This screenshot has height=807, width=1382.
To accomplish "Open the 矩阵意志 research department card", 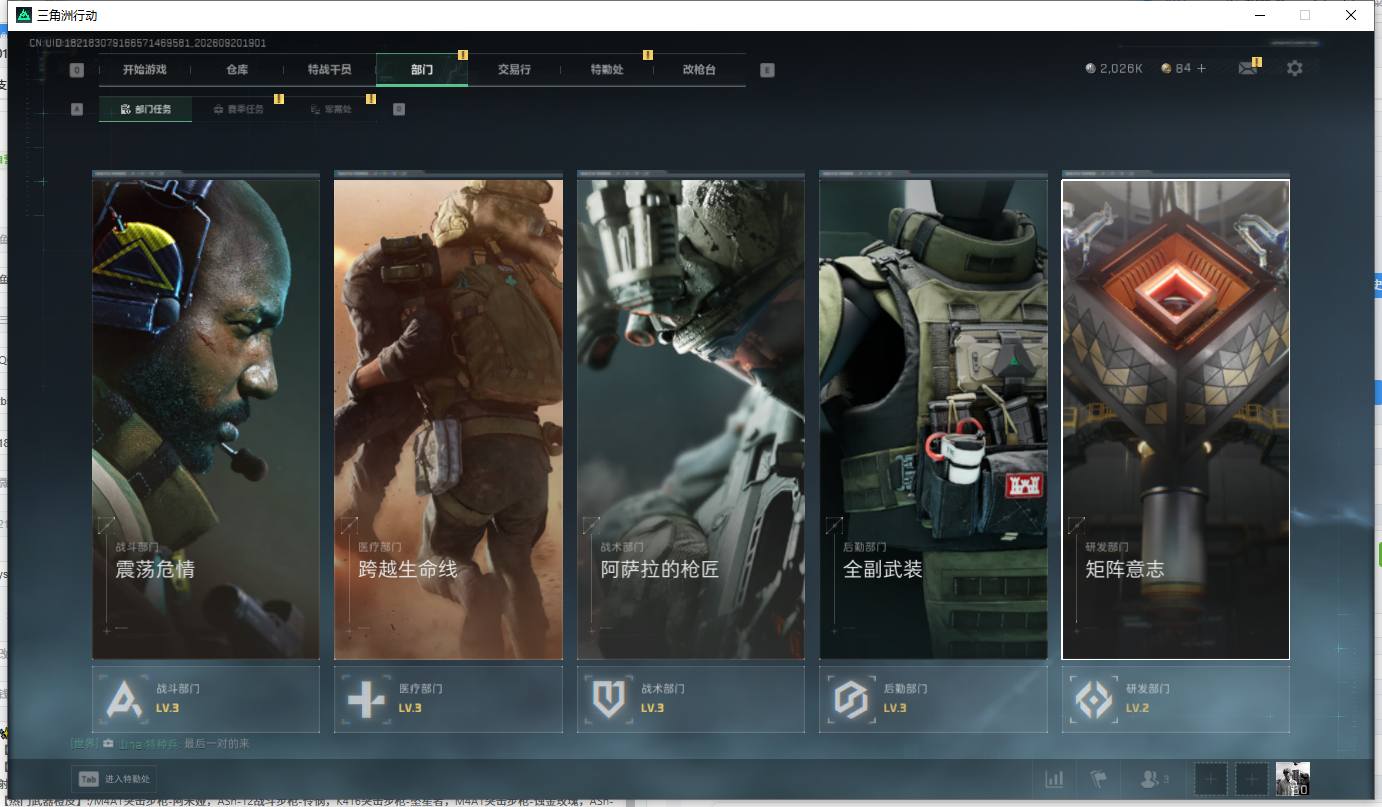I will 1176,419.
